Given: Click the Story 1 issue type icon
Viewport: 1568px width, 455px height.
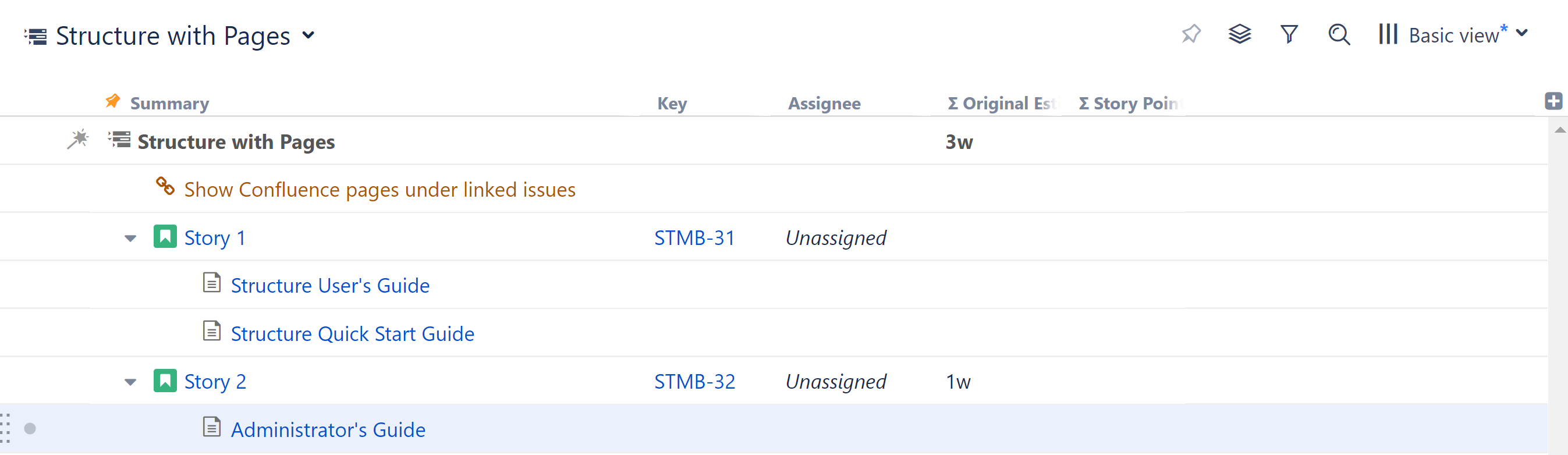Looking at the screenshot, I should [164, 237].
